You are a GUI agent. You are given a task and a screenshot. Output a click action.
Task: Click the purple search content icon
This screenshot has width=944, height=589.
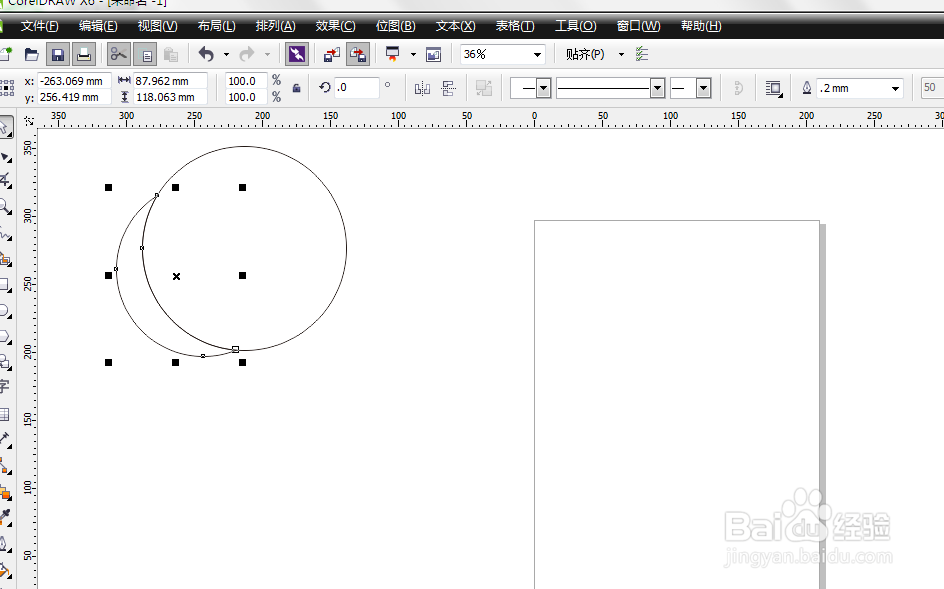pyautogui.click(x=297, y=55)
